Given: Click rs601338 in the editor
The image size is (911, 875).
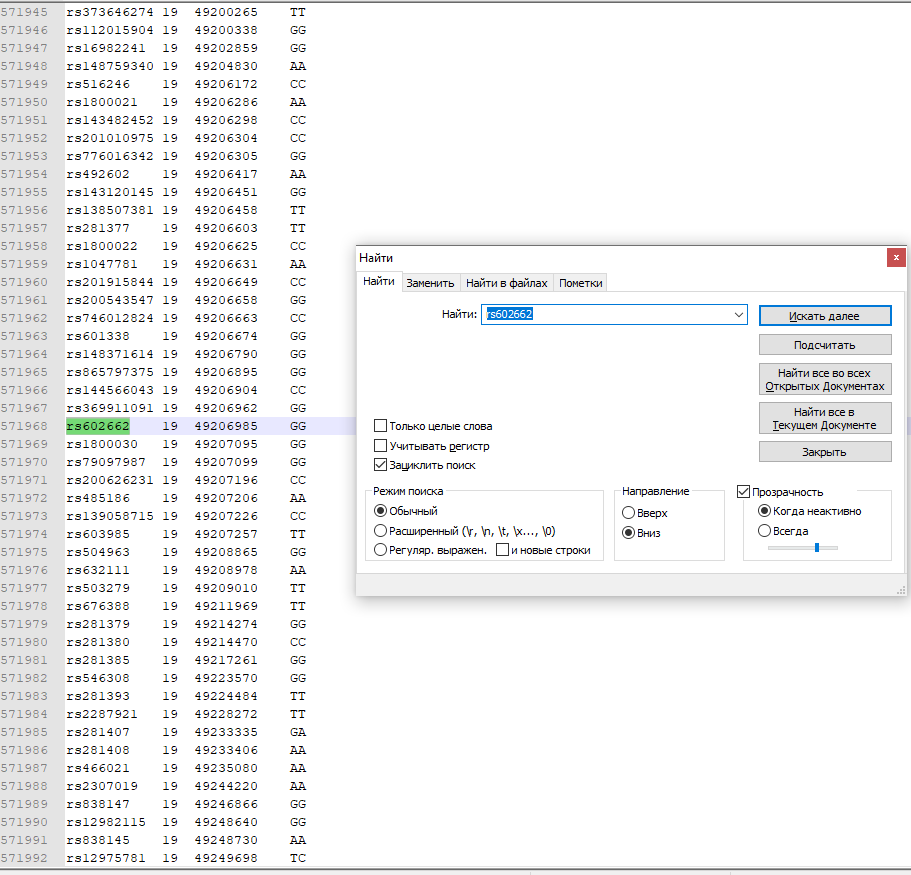Looking at the screenshot, I should pos(98,336).
